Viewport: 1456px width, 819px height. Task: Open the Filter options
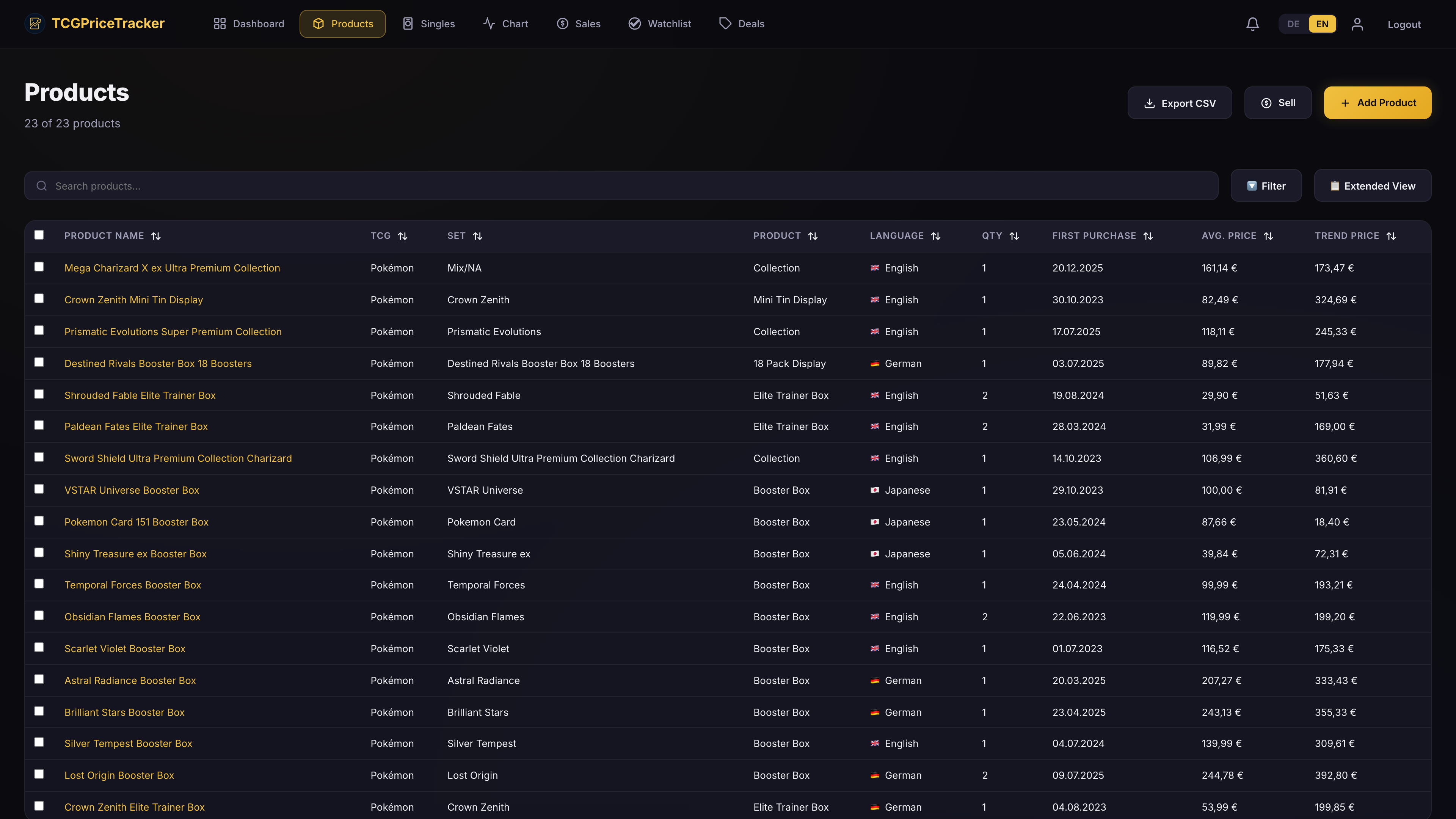tap(1266, 186)
